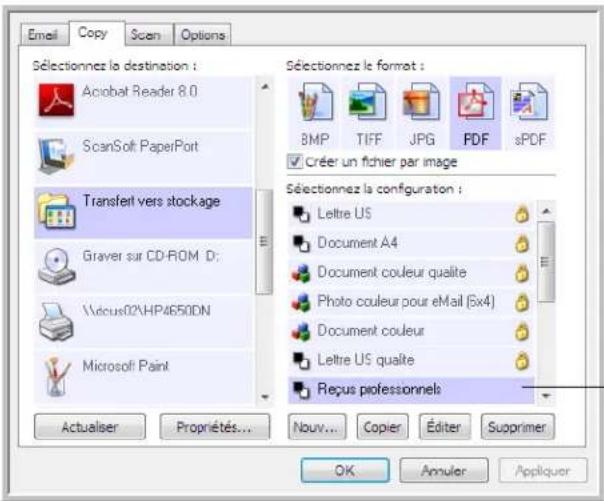The image size is (604, 501).
Task: Select "Photo couleur pour eMail (6x4)" text
Action: click(x=406, y=302)
